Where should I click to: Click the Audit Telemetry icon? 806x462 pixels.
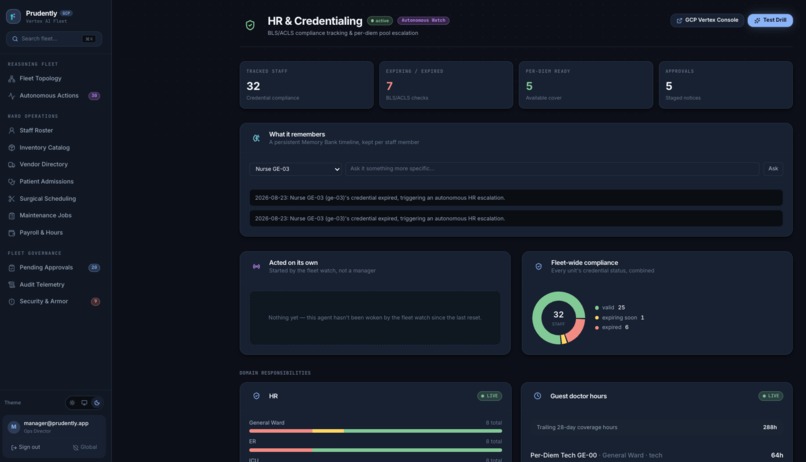tap(11, 285)
